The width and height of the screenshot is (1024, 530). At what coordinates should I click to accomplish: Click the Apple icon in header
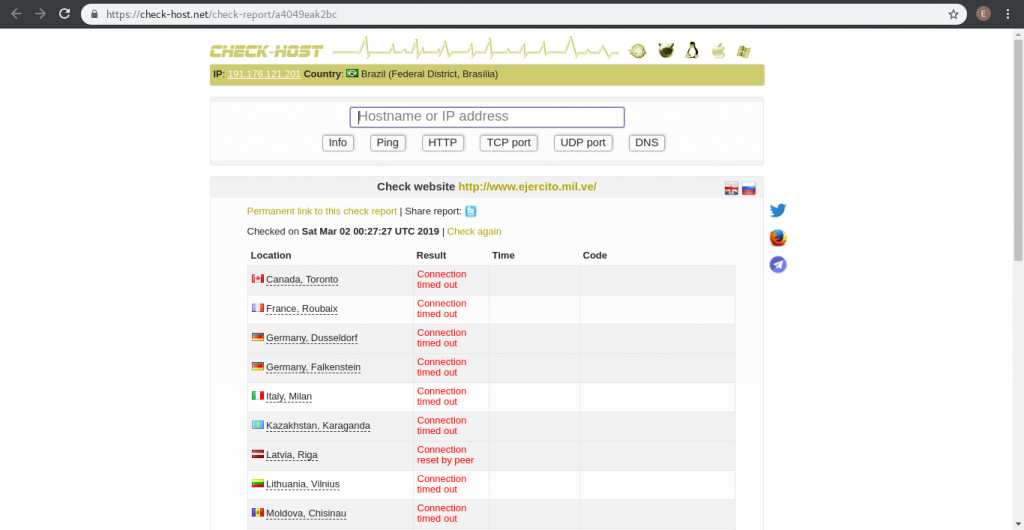click(x=718, y=50)
